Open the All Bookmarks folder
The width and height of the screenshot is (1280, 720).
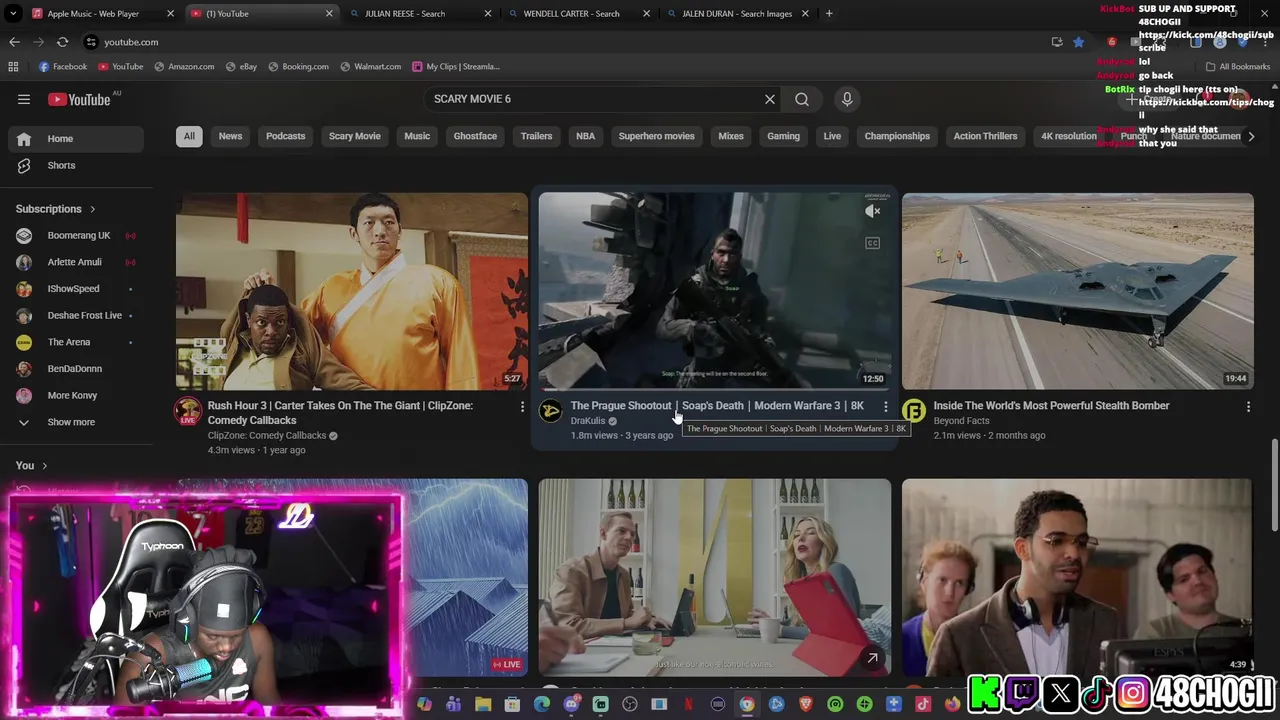(x=1237, y=66)
